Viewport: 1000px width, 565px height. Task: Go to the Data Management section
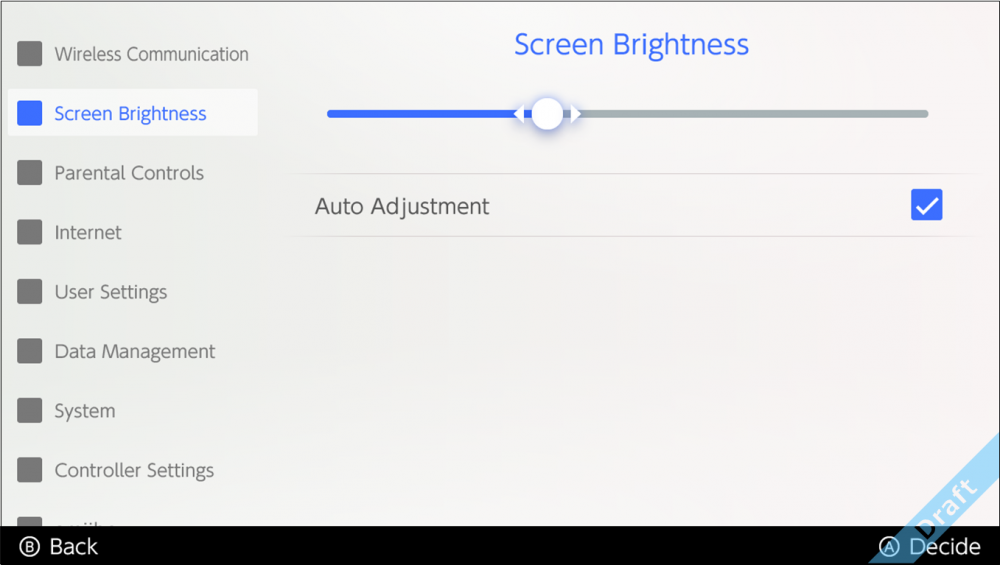[x=135, y=351]
